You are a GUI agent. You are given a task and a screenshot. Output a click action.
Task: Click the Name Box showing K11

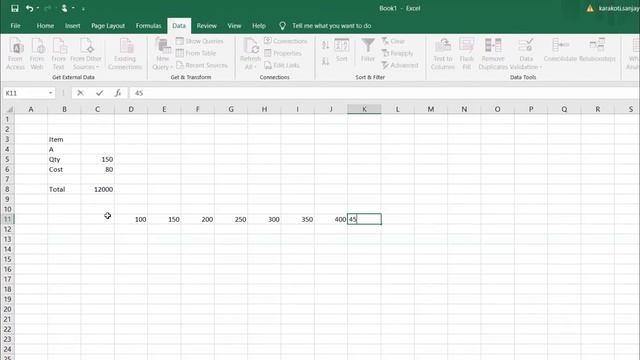coord(25,93)
